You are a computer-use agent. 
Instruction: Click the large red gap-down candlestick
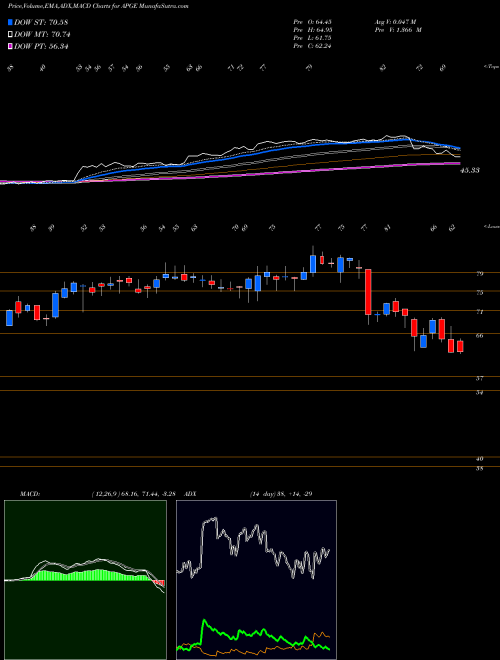click(x=368, y=292)
